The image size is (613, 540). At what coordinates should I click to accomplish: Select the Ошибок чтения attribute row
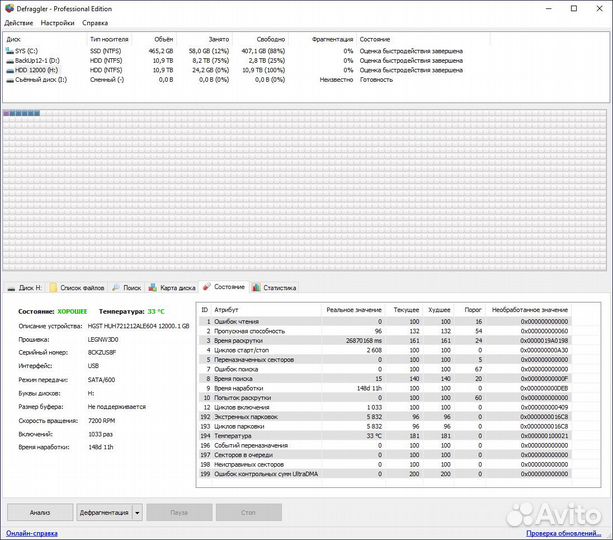pyautogui.click(x=385, y=322)
